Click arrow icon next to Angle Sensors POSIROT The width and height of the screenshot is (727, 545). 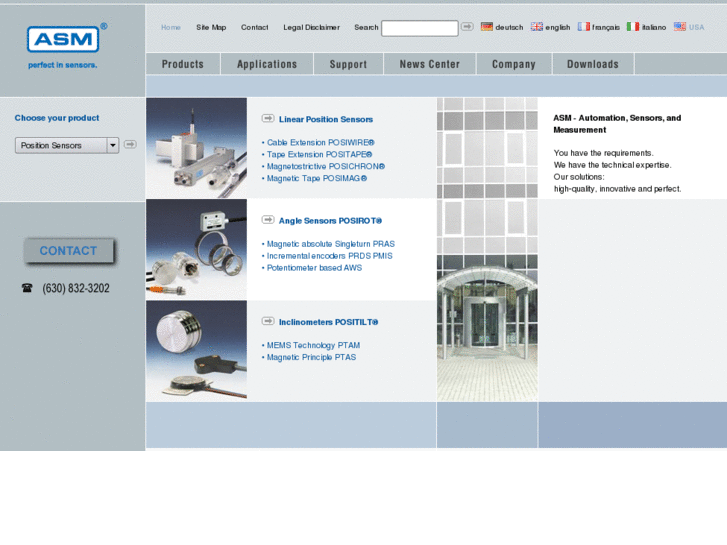(x=268, y=220)
